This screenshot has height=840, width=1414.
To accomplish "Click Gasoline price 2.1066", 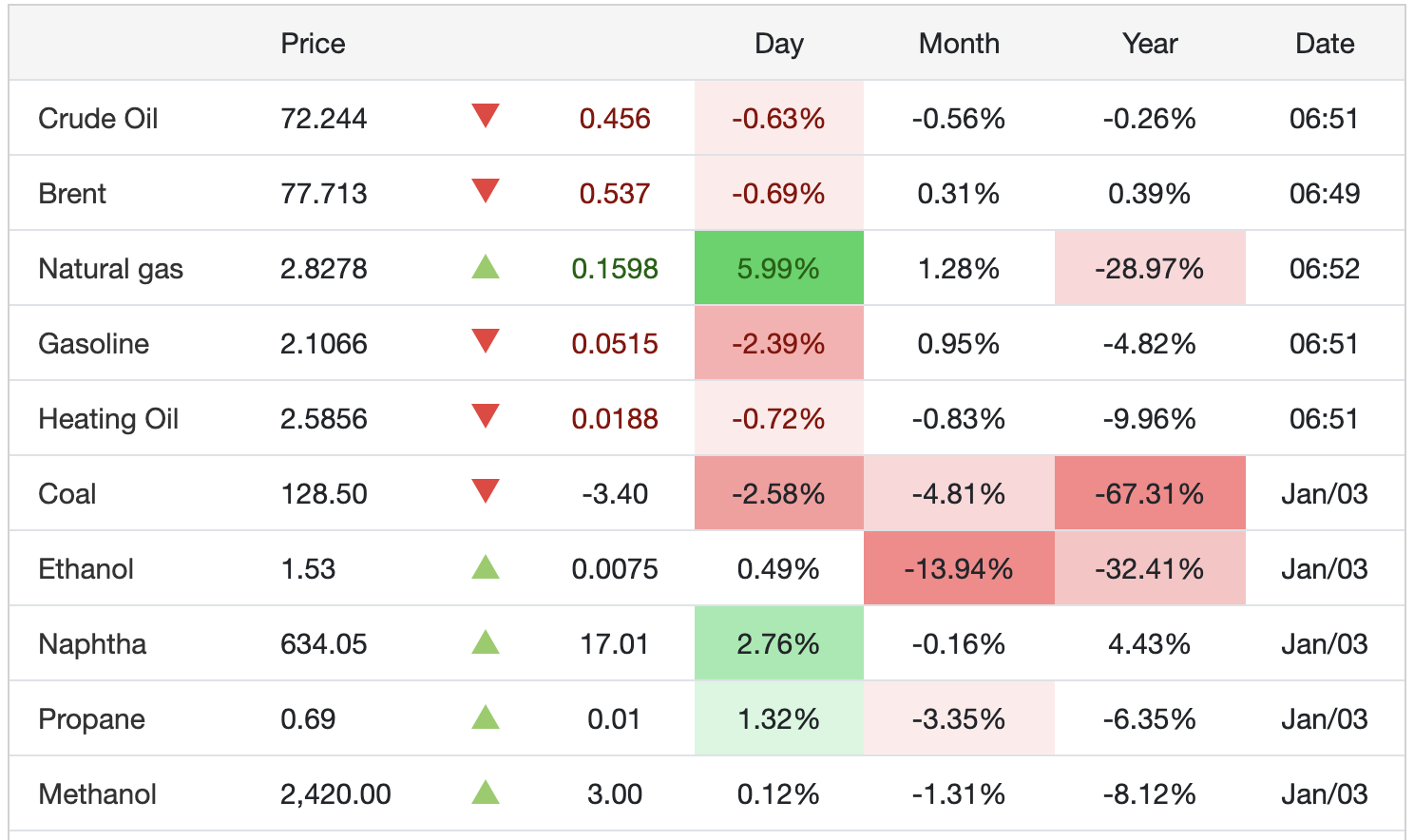I will tap(323, 344).
